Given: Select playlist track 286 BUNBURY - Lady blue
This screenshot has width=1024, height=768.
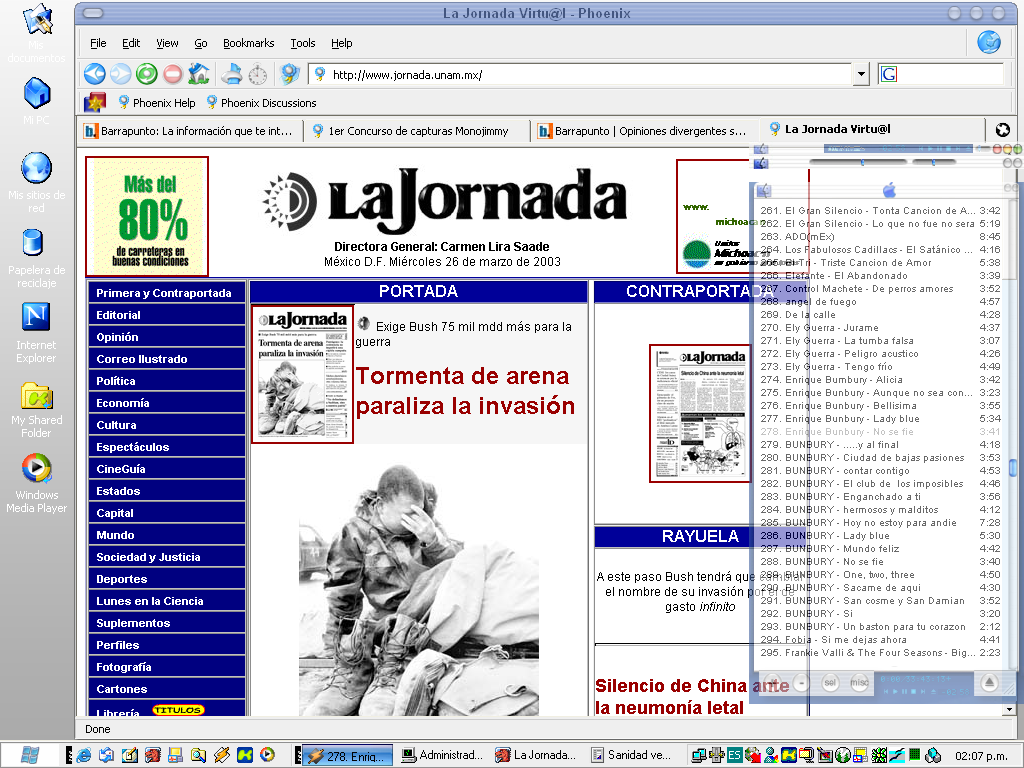Looking at the screenshot, I should click(880, 536).
